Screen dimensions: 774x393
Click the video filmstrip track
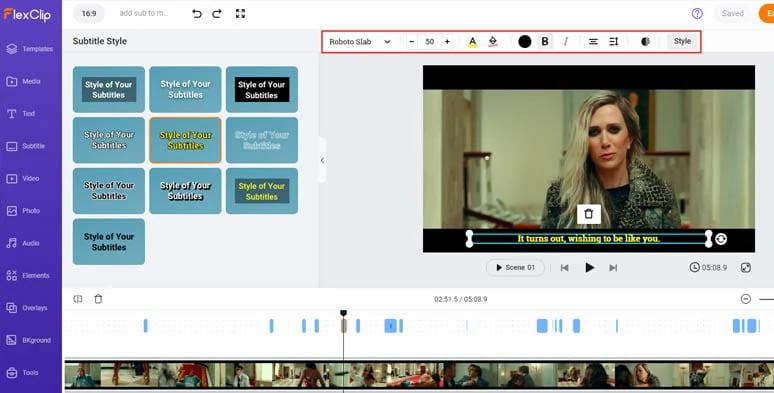419,374
